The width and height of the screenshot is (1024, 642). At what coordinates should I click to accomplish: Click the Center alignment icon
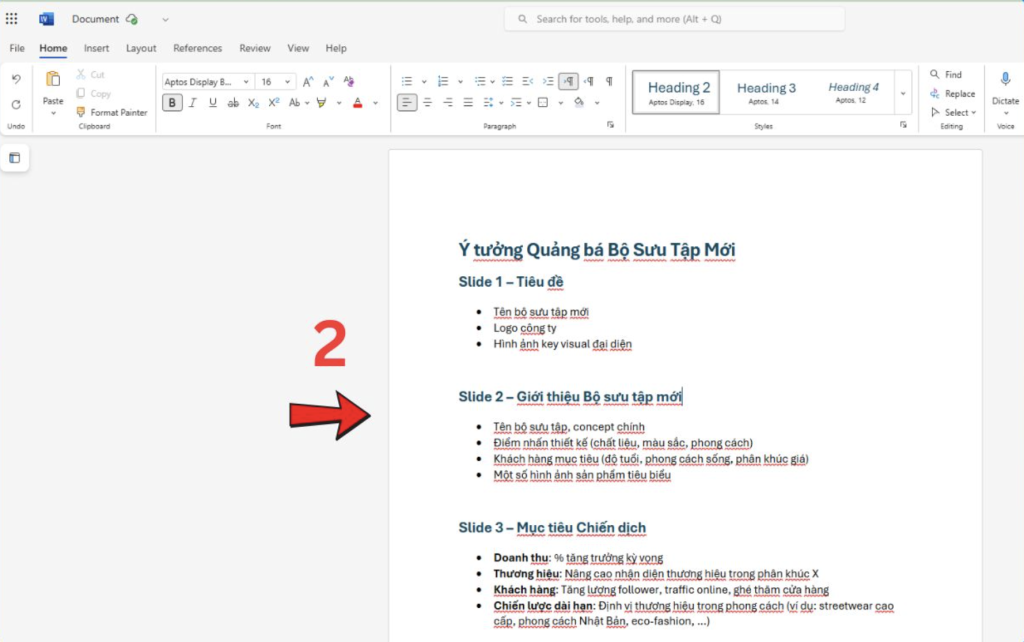pos(427,103)
